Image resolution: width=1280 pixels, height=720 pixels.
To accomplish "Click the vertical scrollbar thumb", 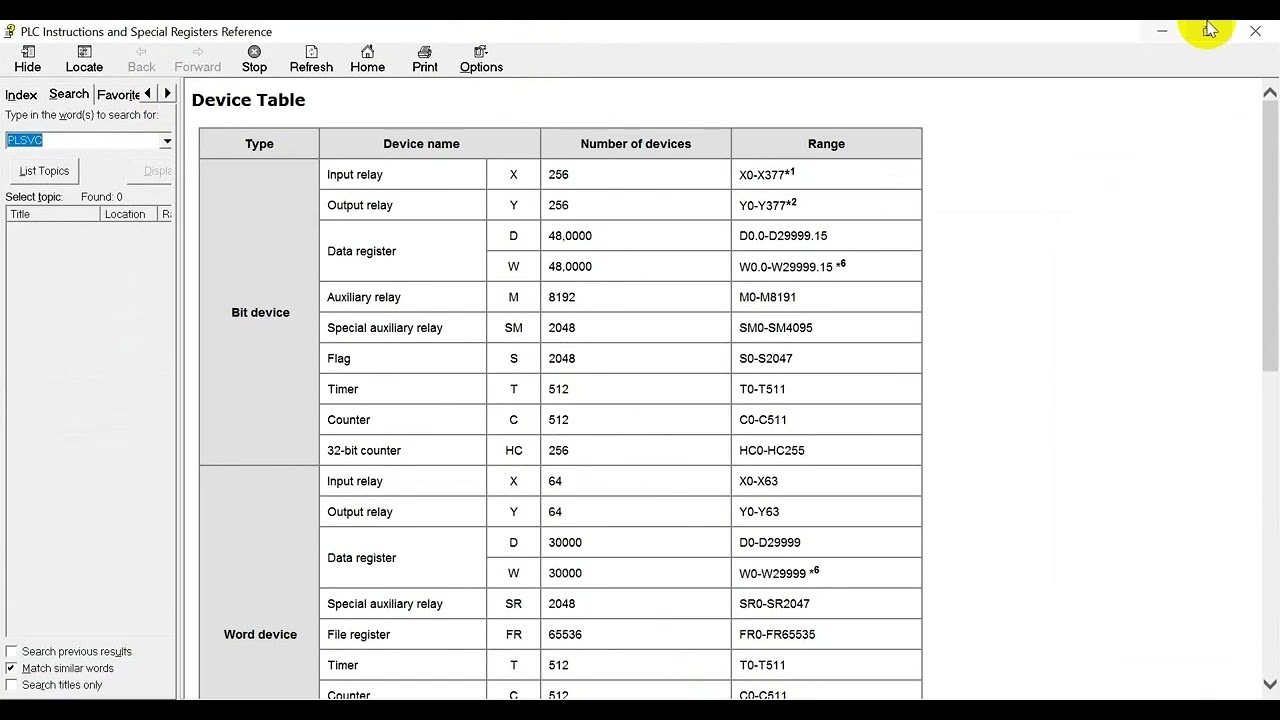I will (1270, 236).
